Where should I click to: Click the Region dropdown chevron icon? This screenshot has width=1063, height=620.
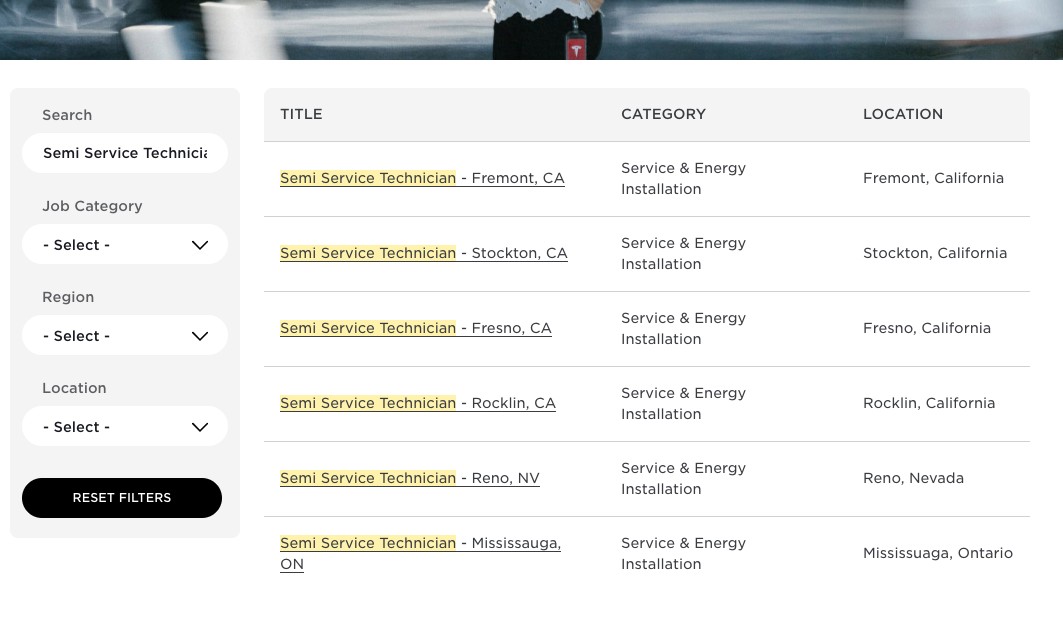tap(199, 336)
